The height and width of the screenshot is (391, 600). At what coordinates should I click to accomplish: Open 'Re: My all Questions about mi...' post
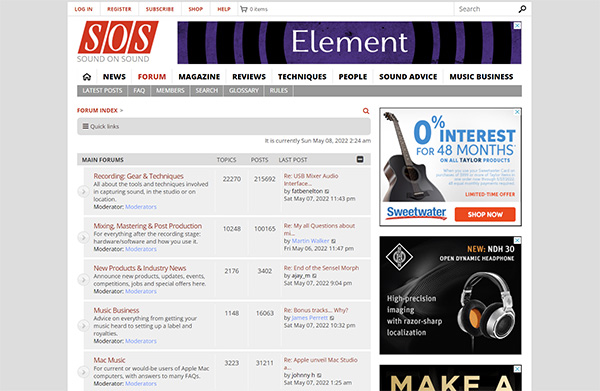(319, 229)
